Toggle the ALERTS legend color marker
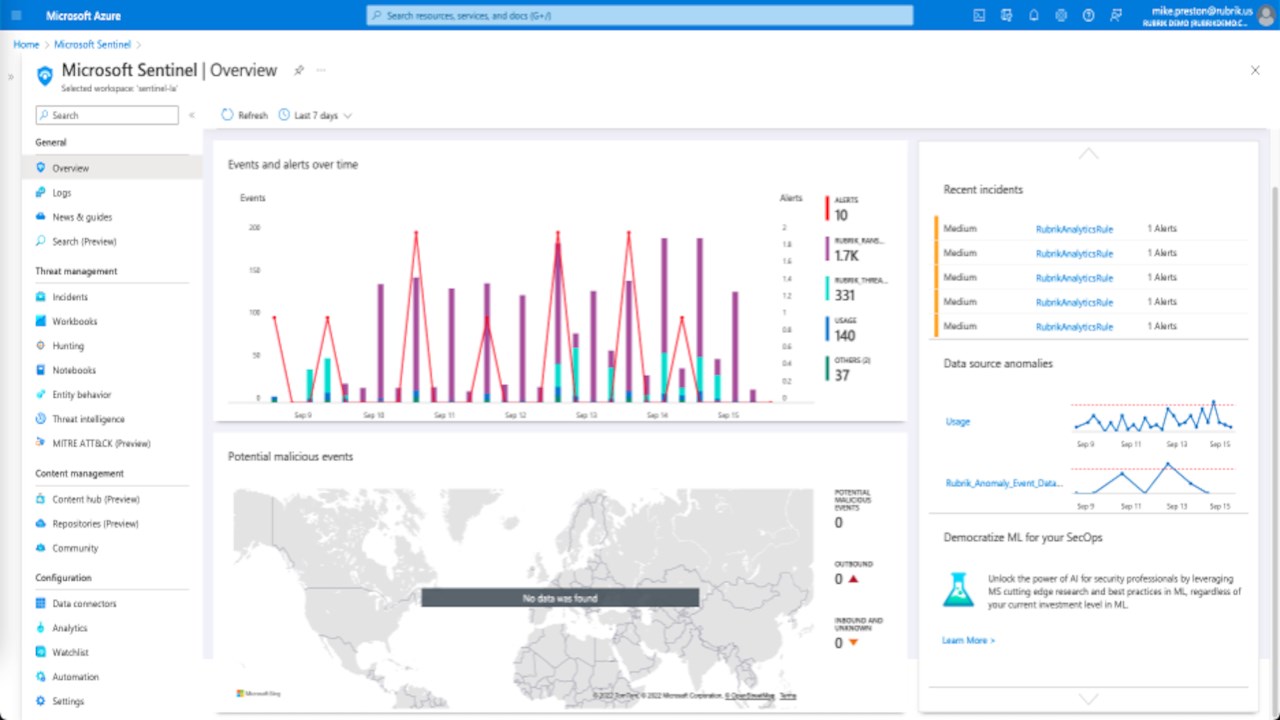The width and height of the screenshot is (1280, 720). pos(827,208)
